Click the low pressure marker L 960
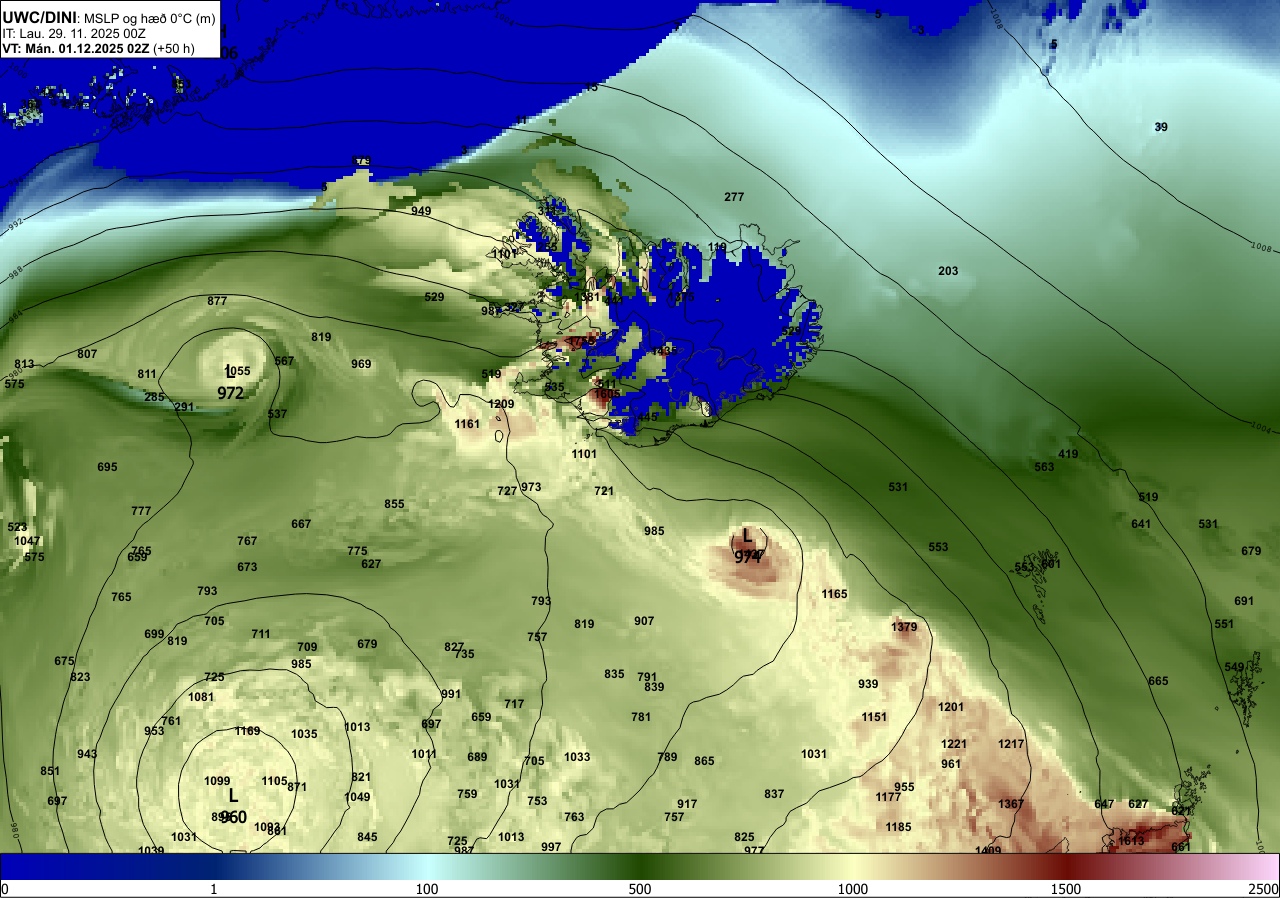 click(x=233, y=806)
